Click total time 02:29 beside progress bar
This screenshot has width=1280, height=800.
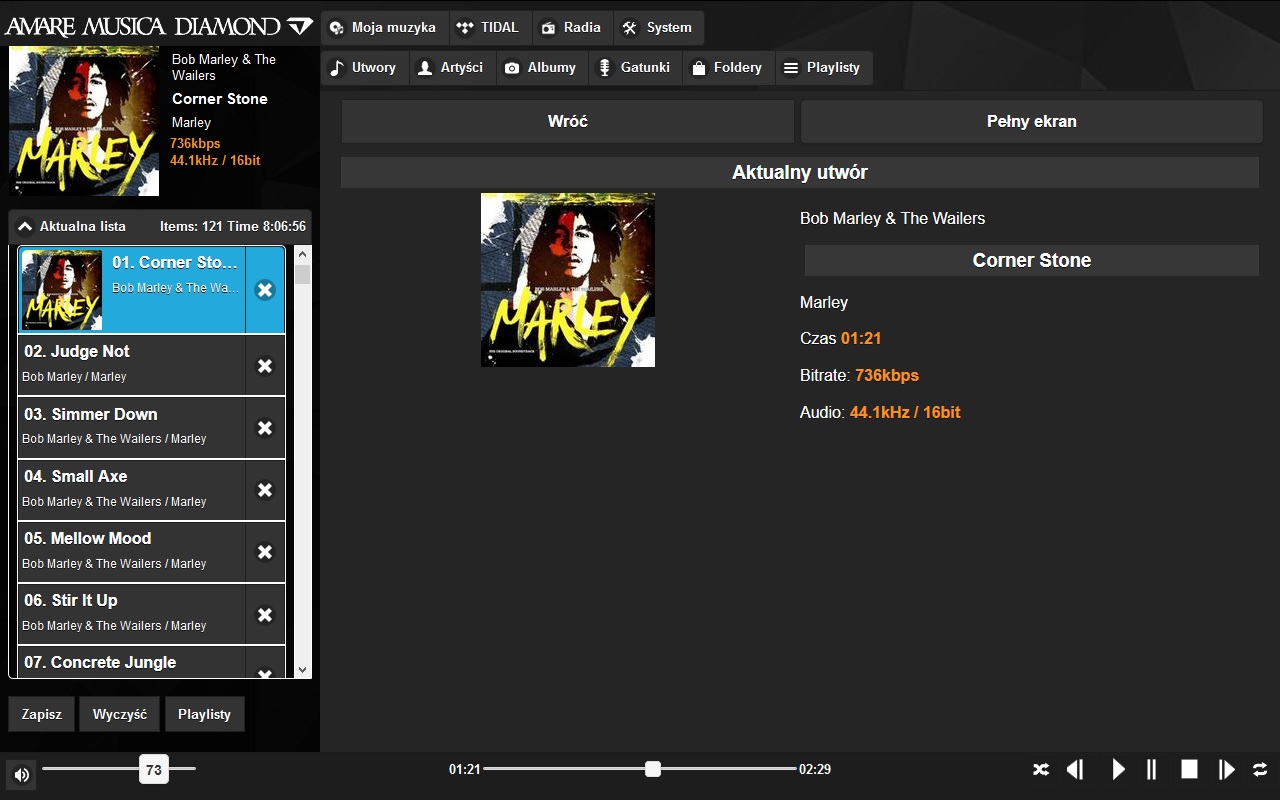click(x=815, y=769)
